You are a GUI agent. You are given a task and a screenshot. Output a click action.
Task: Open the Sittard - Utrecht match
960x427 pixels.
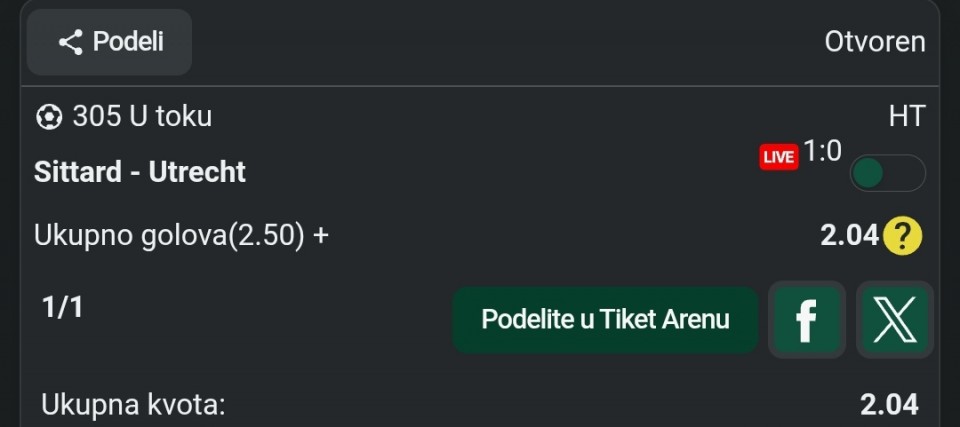click(140, 172)
